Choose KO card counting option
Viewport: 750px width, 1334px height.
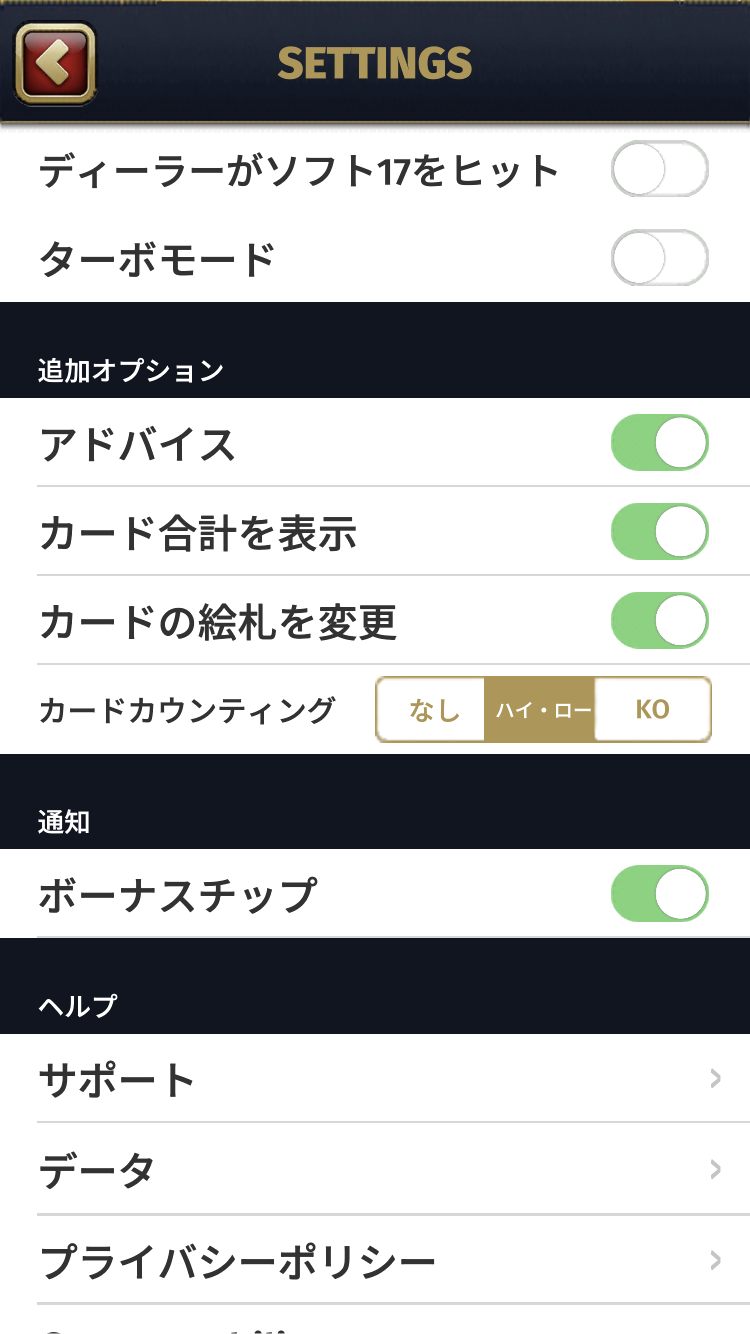(x=652, y=710)
